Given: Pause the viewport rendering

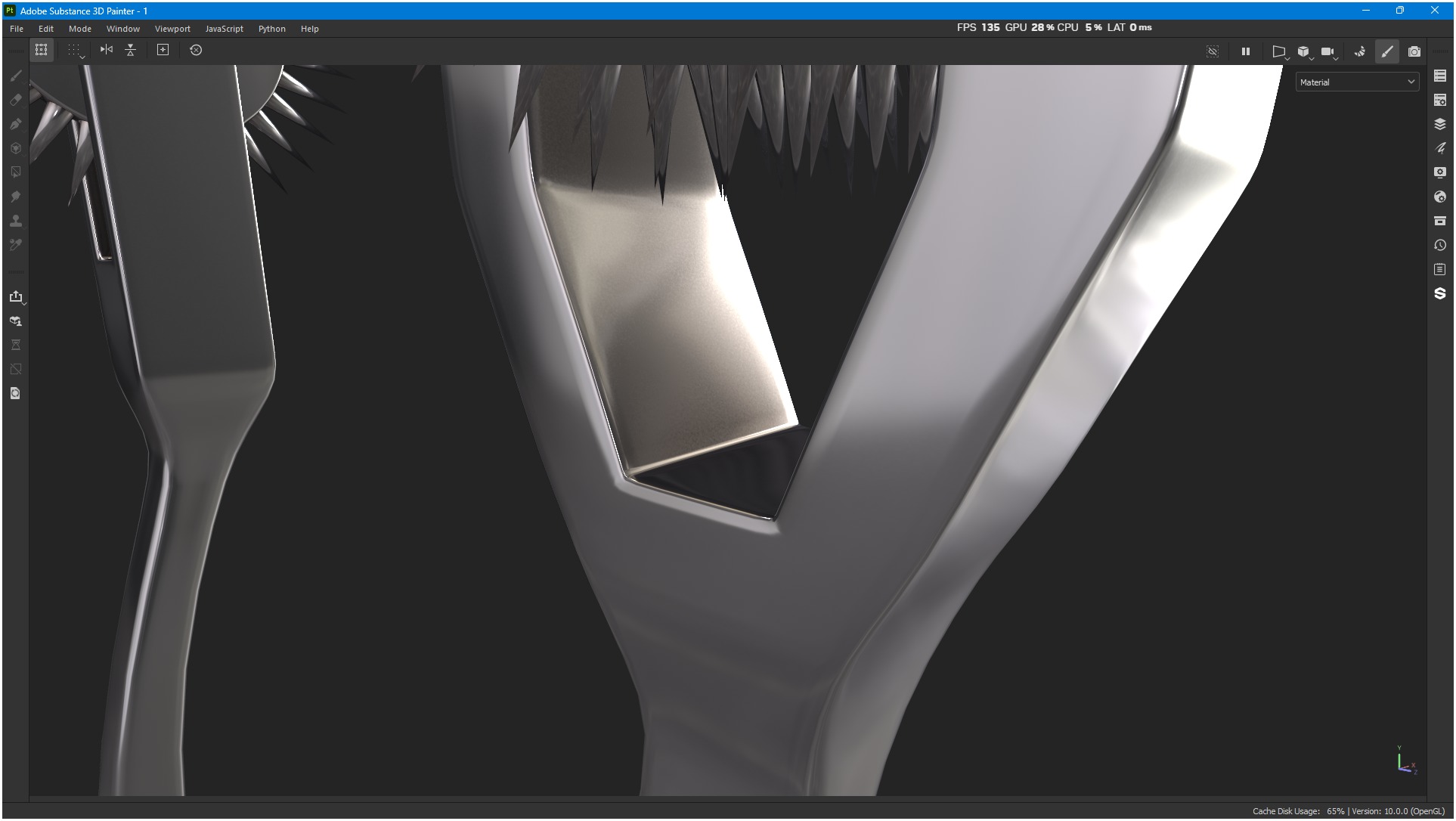Looking at the screenshot, I should [1245, 51].
